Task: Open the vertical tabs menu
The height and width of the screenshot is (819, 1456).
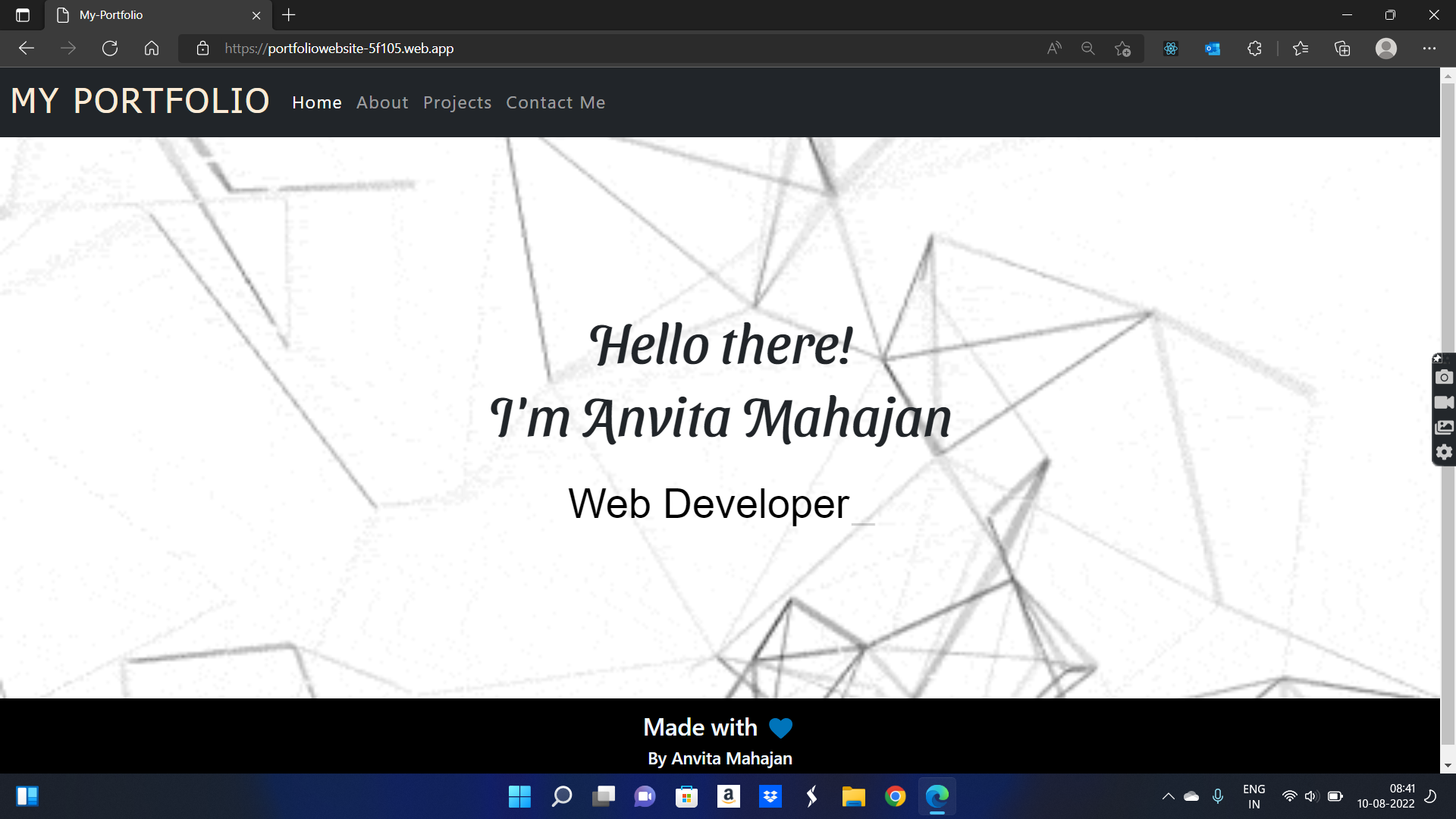Action: pos(22,14)
